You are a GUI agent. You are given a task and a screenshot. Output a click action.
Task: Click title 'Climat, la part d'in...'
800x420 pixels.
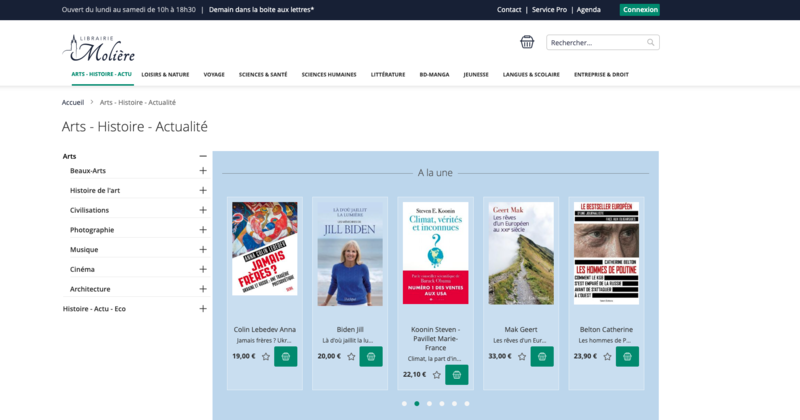(x=435, y=359)
